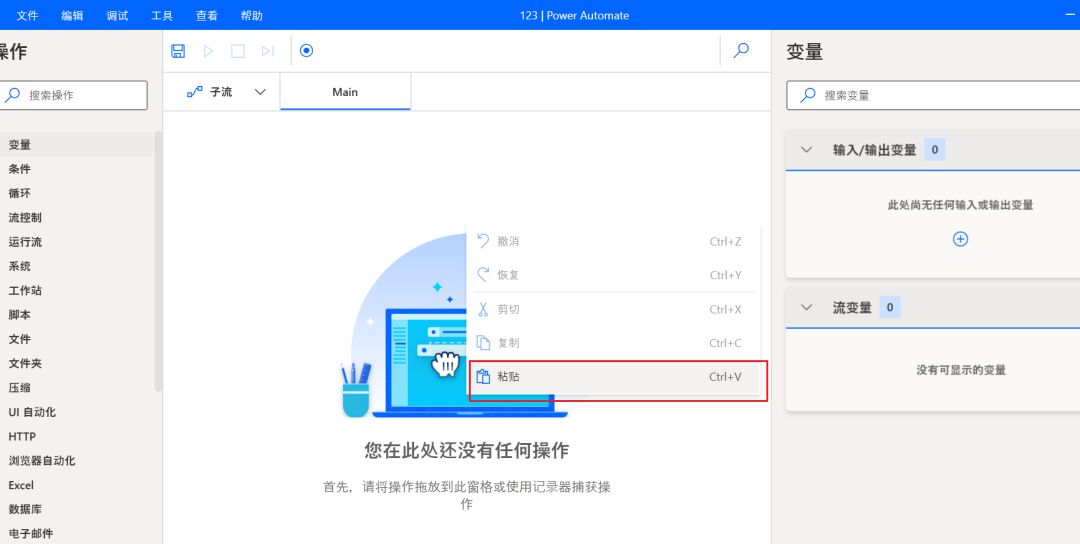This screenshot has height=544, width=1080.
Task: Click the paste clipboard icon
Action: pyautogui.click(x=483, y=377)
